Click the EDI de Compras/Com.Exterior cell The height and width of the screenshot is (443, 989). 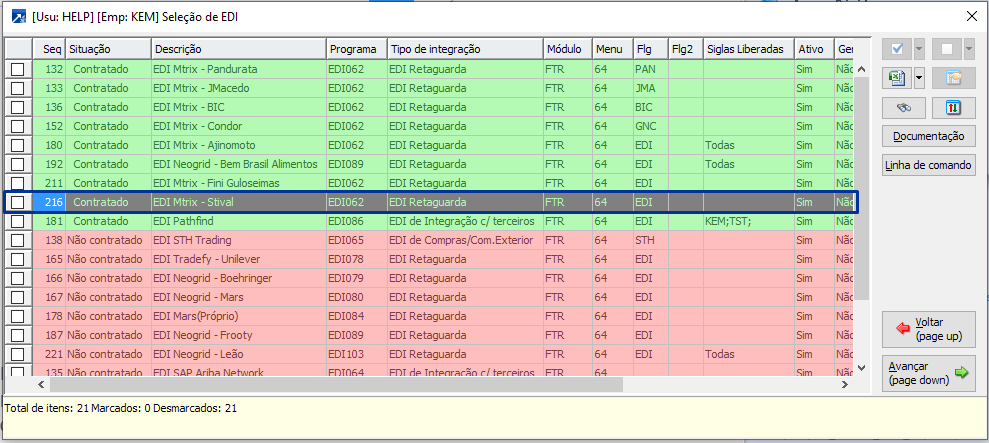click(465, 240)
